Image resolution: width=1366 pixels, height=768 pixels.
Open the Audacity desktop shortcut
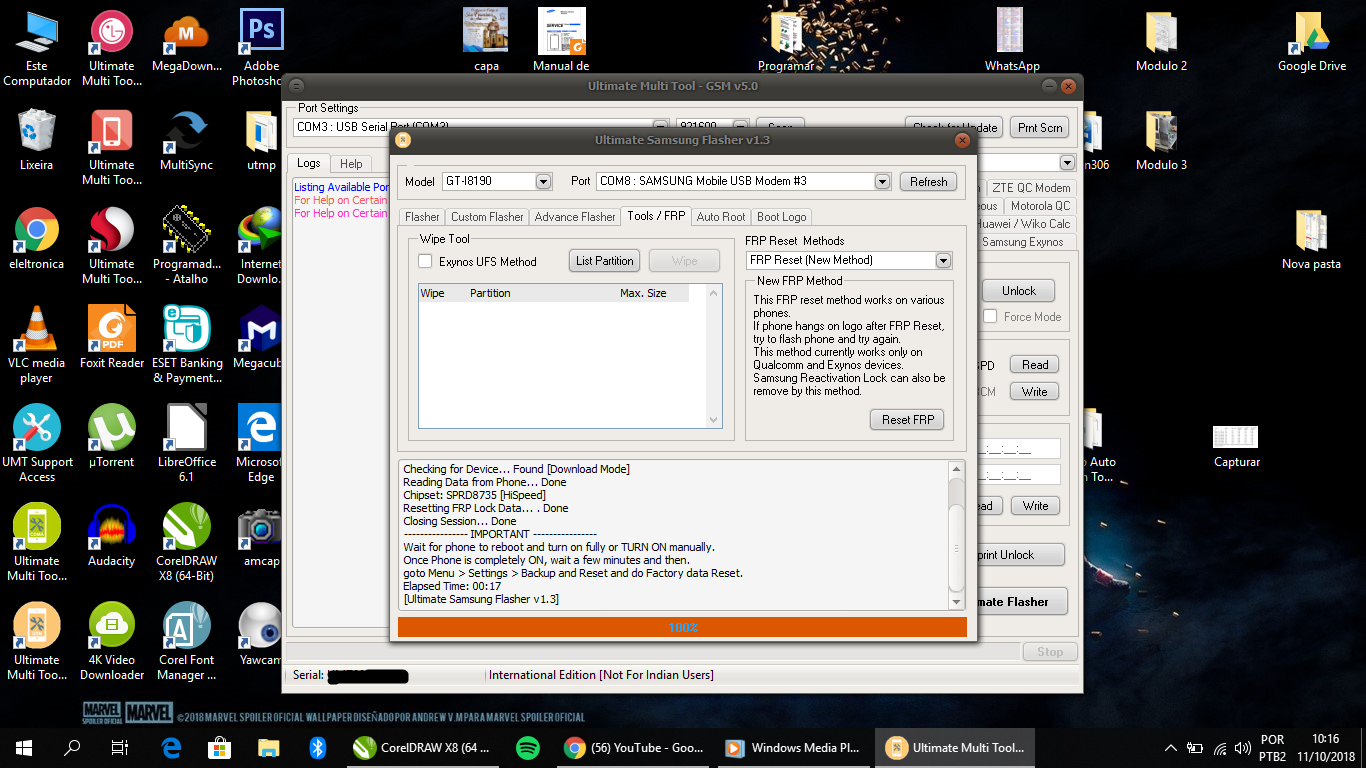[111, 535]
